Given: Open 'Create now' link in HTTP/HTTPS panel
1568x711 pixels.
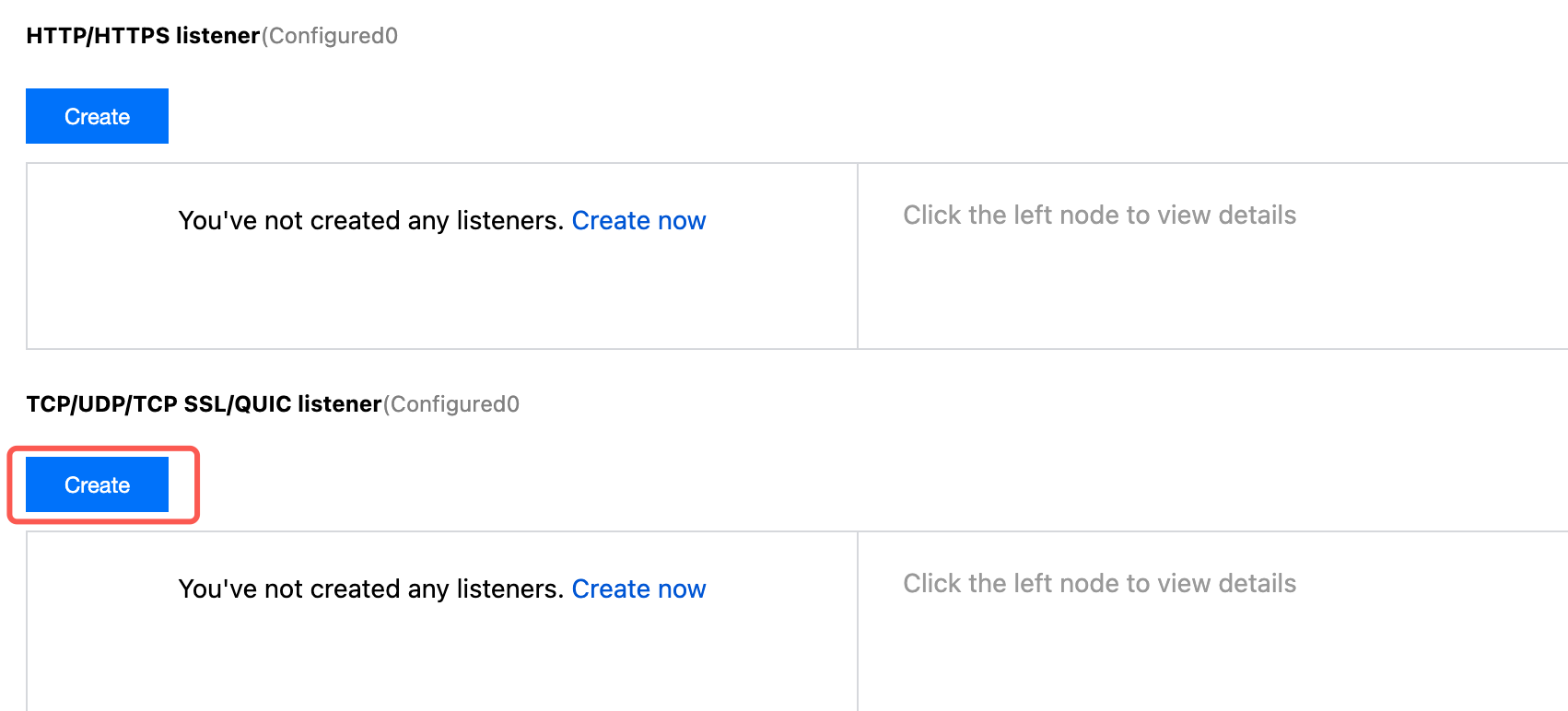Looking at the screenshot, I should (x=638, y=221).
